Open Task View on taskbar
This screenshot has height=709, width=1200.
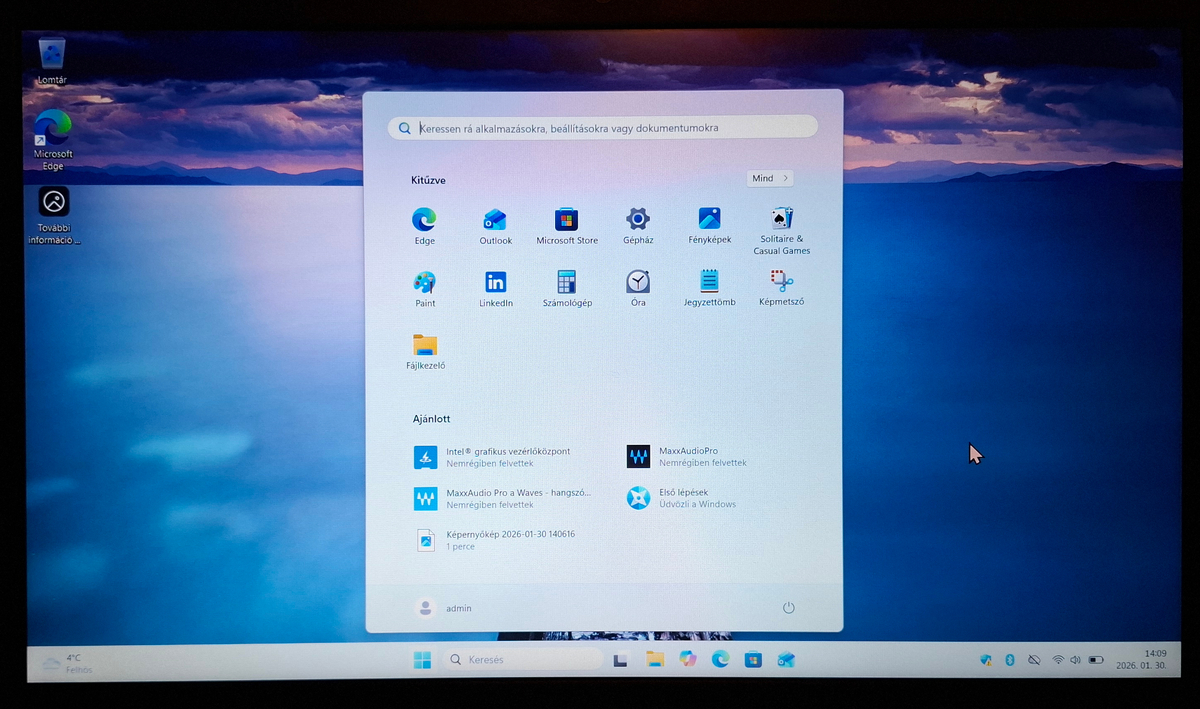tap(620, 660)
